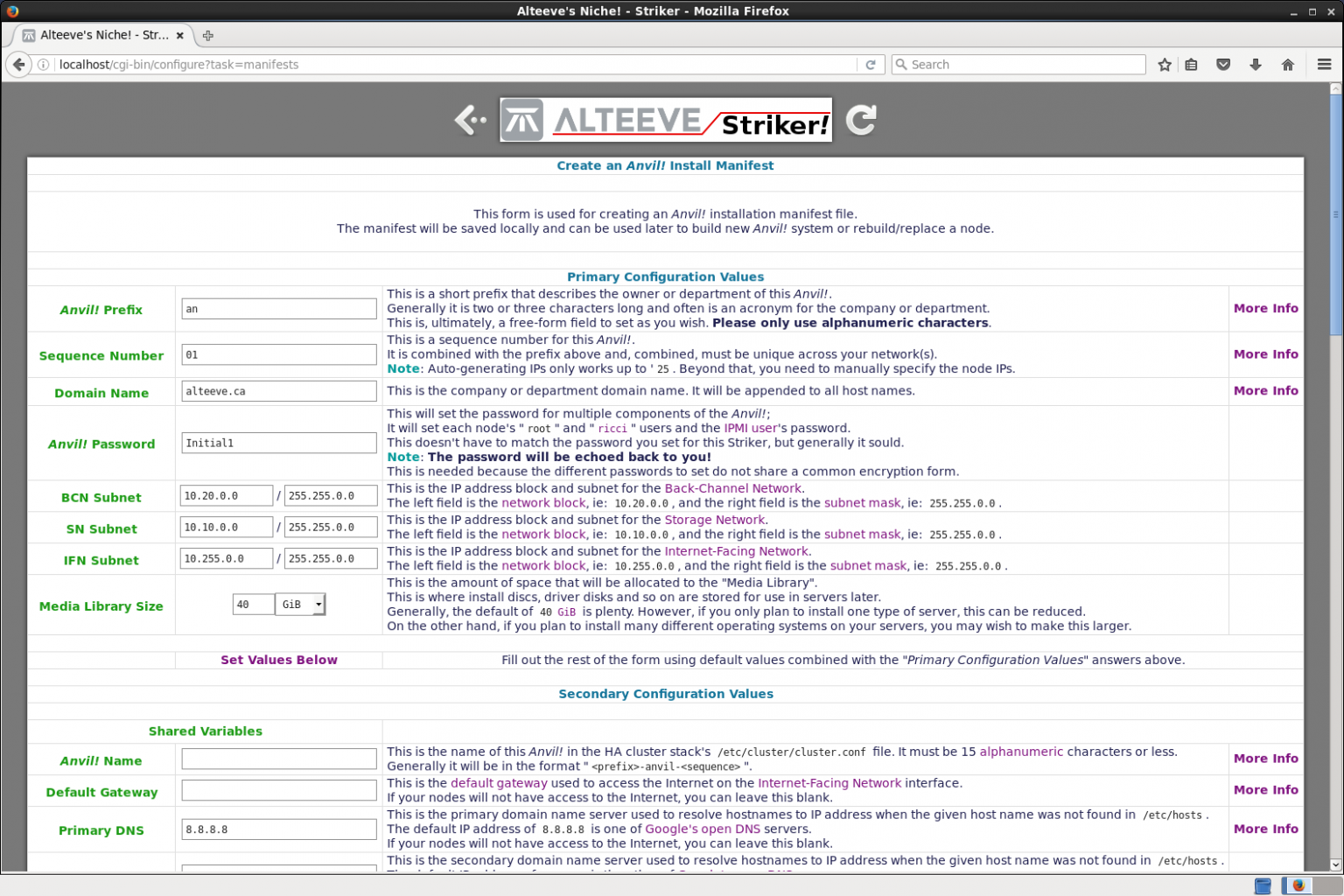Image resolution: width=1344 pixels, height=896 pixels.
Task: Go to Firefox home page icon
Action: coord(1288,65)
